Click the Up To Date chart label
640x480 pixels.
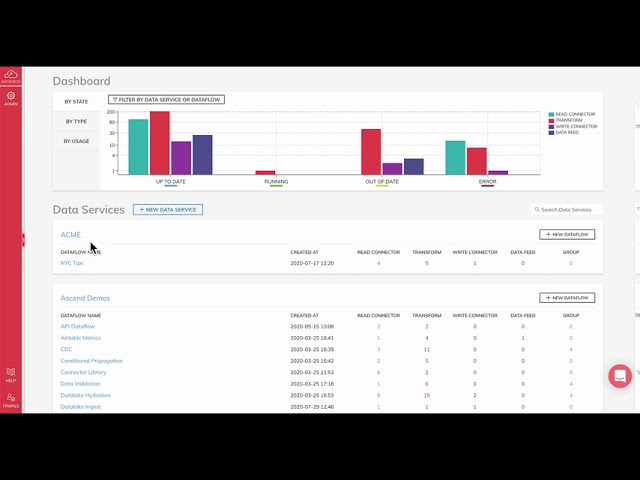pos(171,182)
